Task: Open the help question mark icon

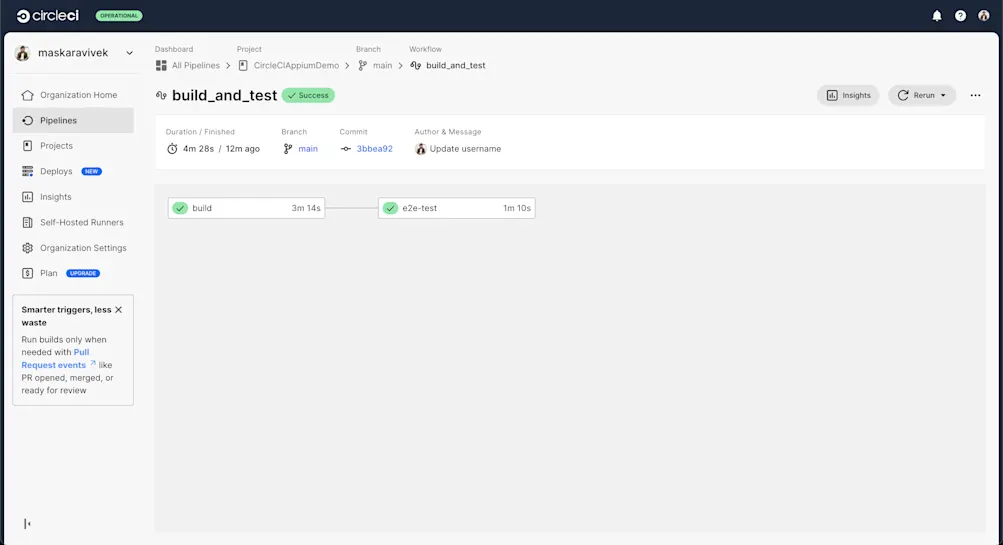Action: point(960,16)
